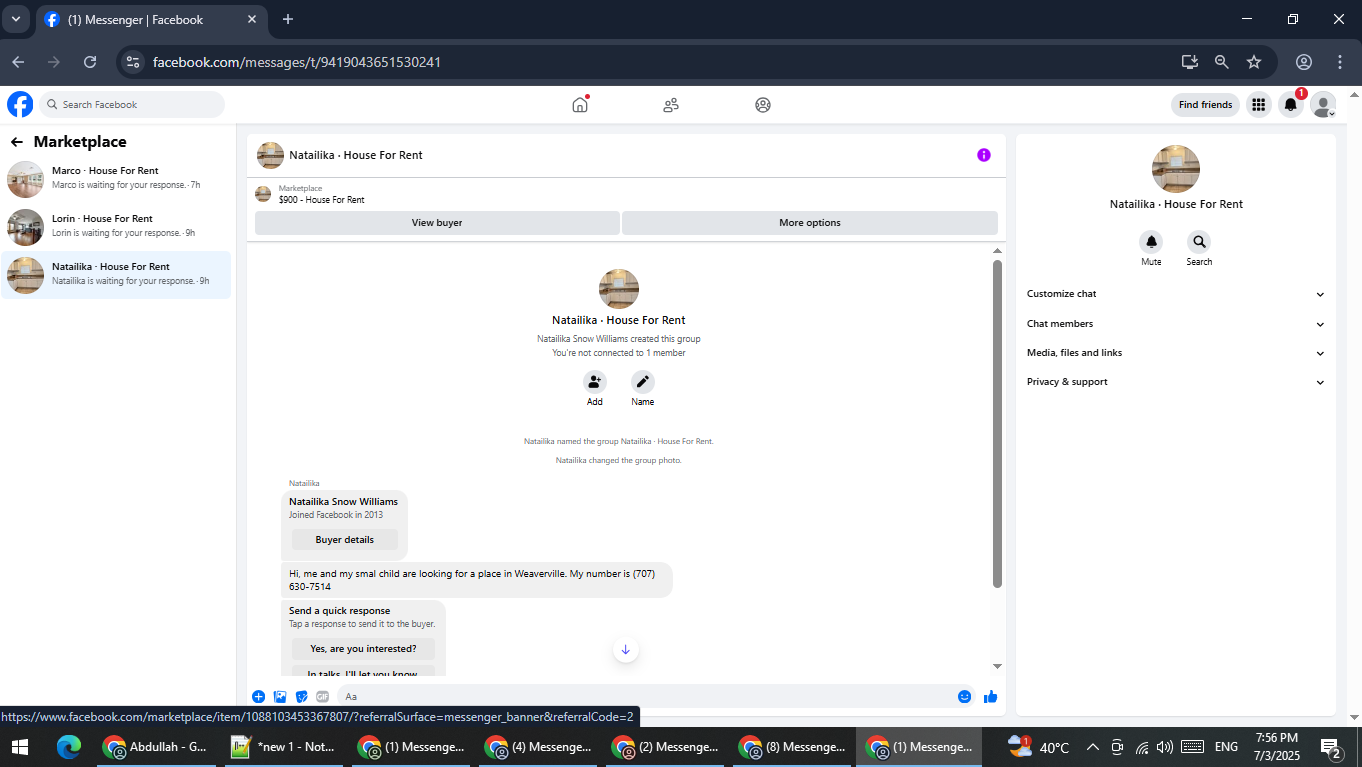Open Notepad new 1 taskbar item

tap(284, 747)
